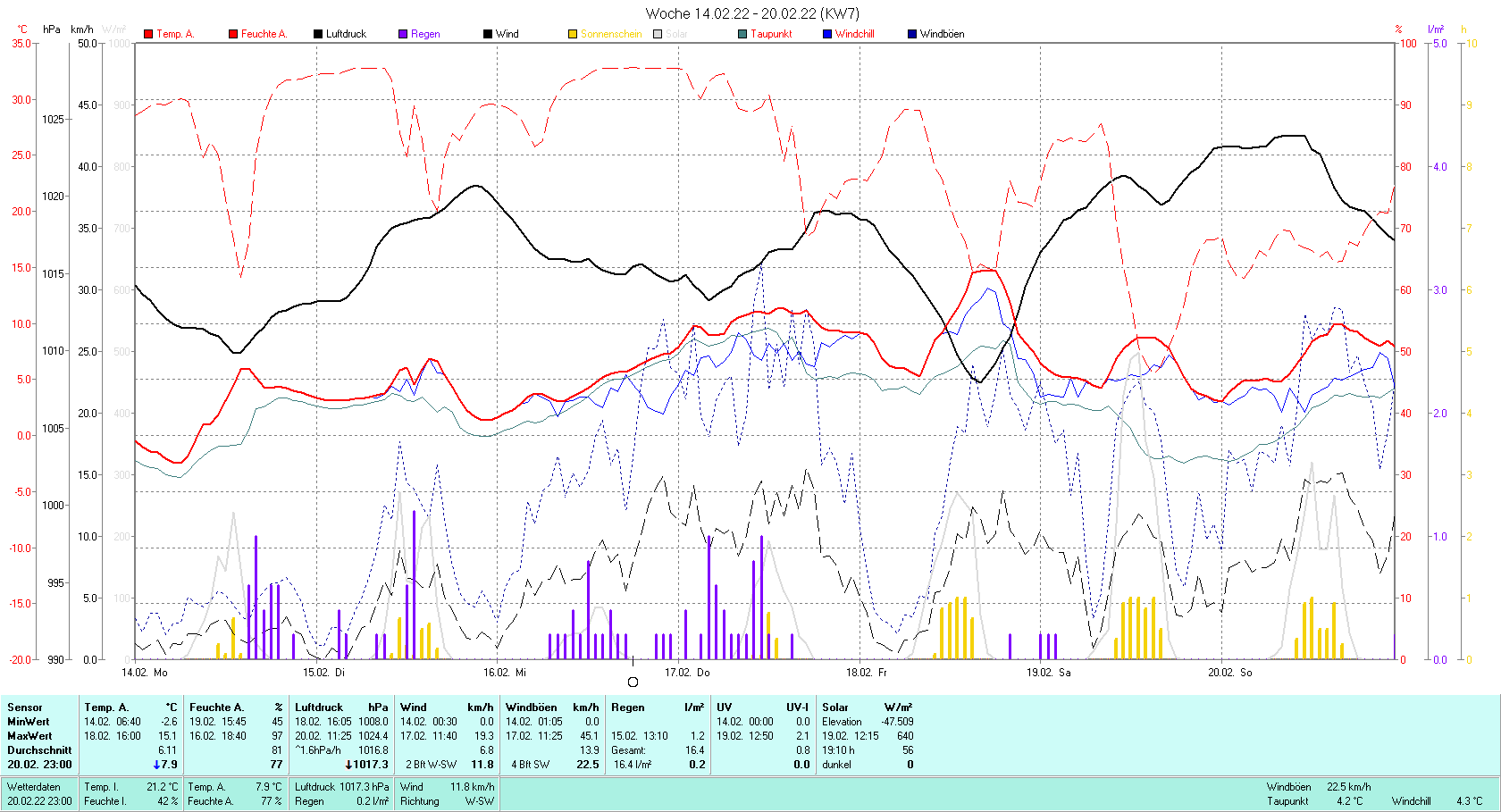
Task: Select the Regen legend label
Action: 425,34
